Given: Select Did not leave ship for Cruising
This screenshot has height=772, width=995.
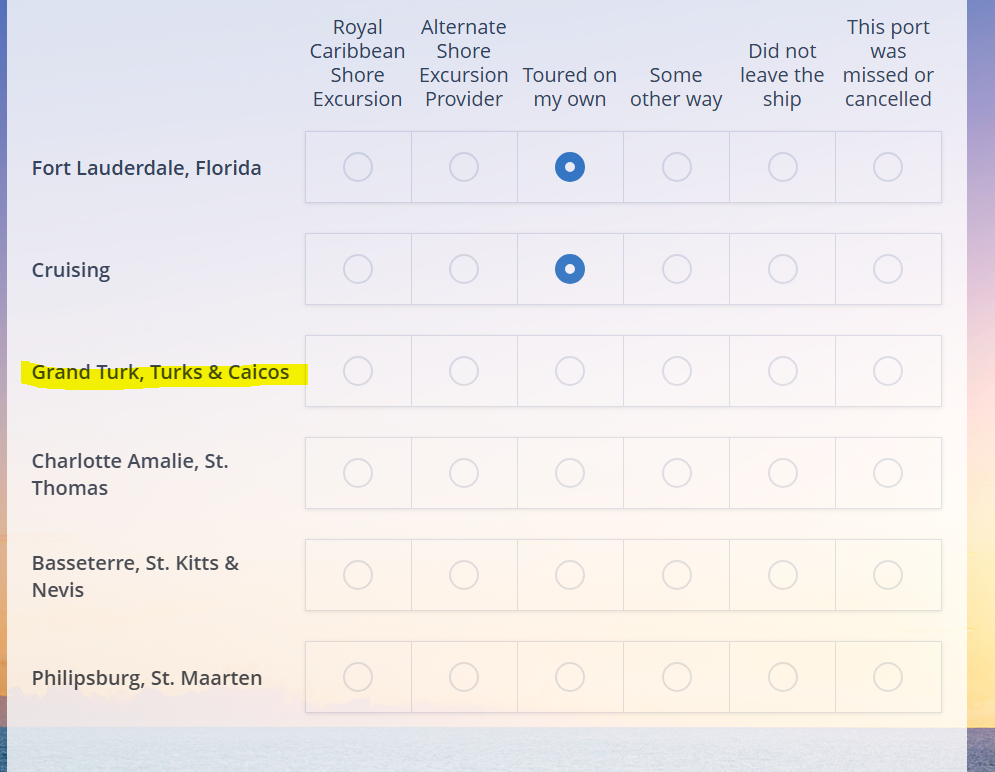Looking at the screenshot, I should (782, 269).
